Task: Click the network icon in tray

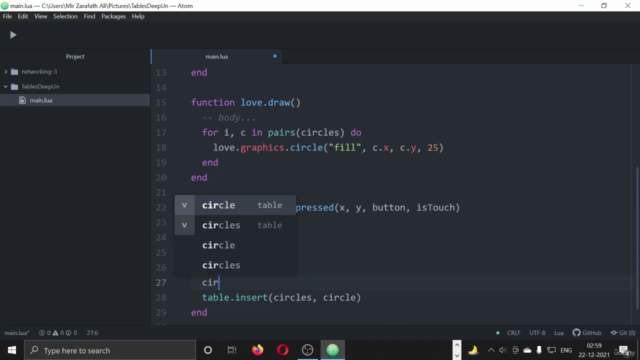Action: pos(551,350)
